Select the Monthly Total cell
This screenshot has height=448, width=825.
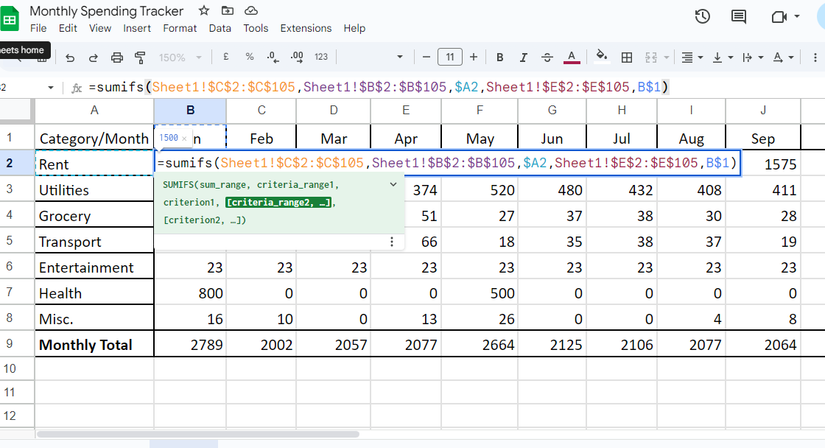[94, 344]
